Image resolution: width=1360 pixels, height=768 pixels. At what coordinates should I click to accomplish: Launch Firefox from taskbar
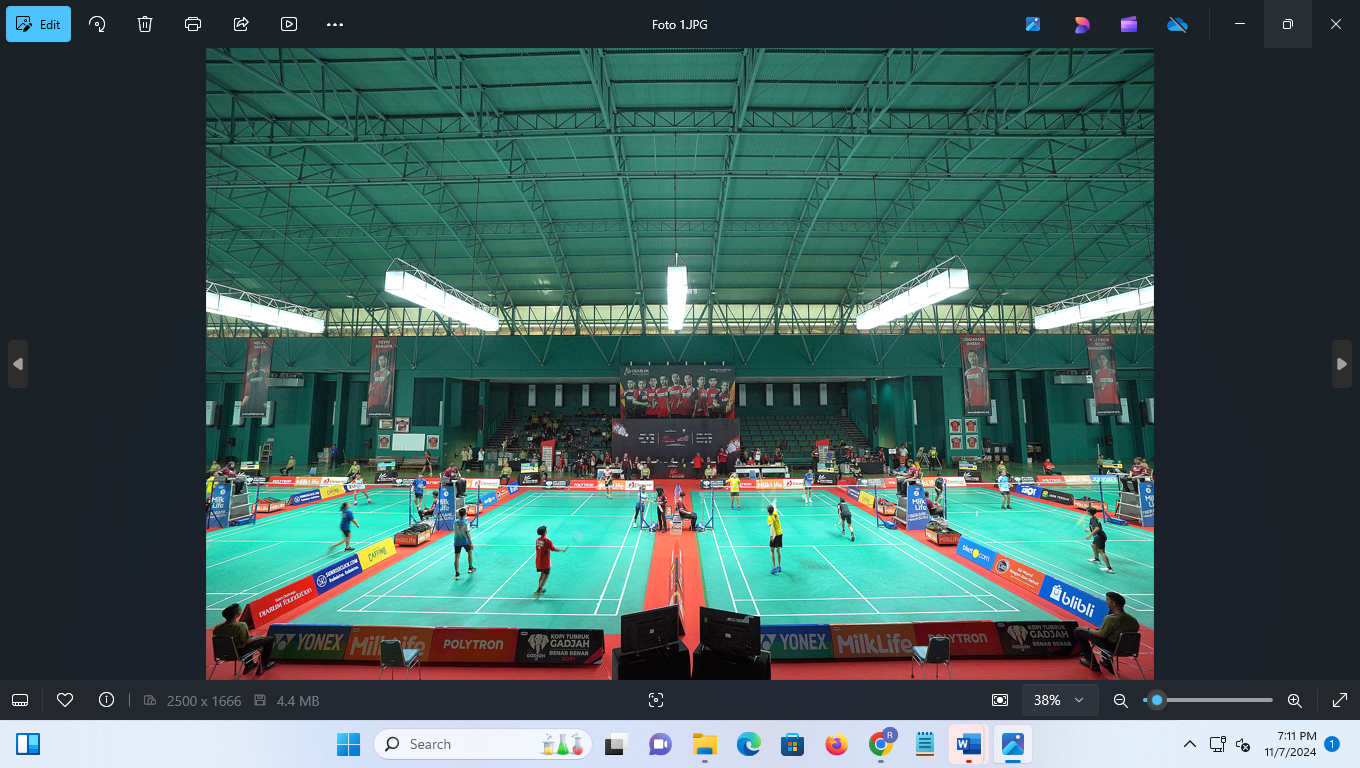pos(837,744)
